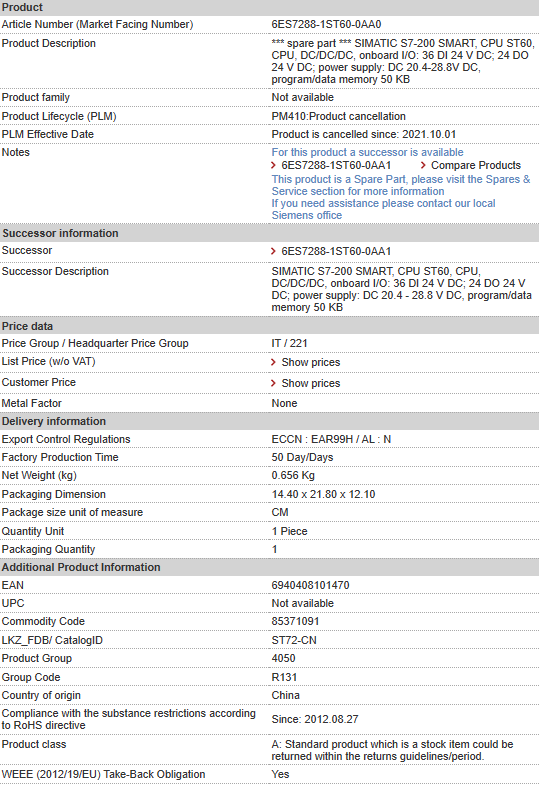Select 'PM410:Product cancellation' lifecycle value
This screenshot has height=786, width=544.
338,116
